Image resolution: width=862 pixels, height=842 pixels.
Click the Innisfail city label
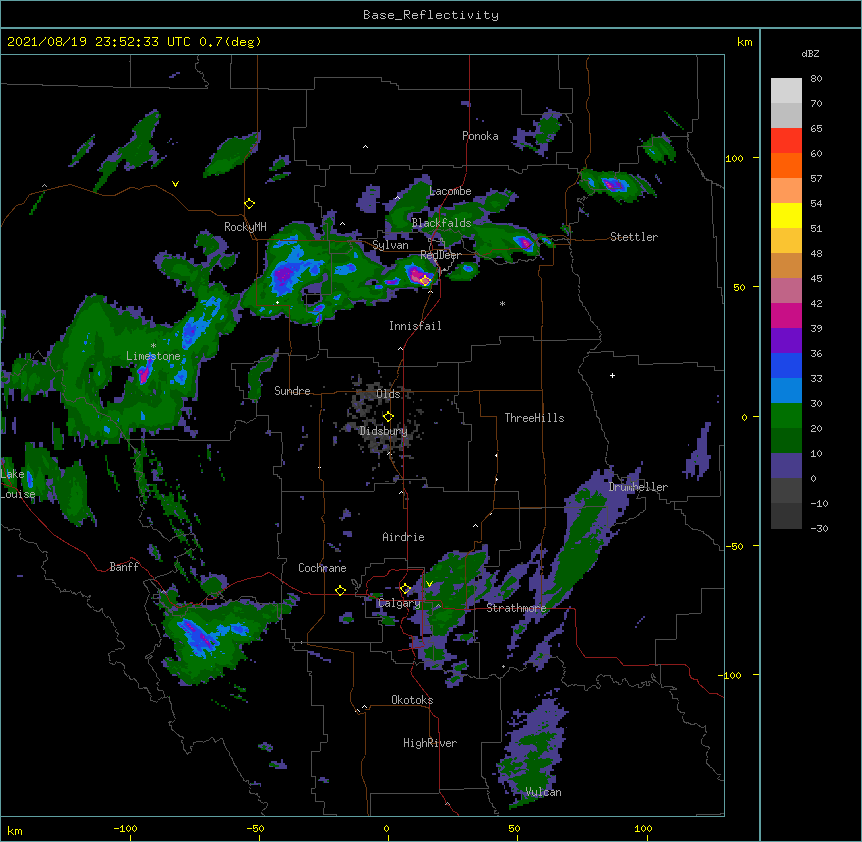point(415,326)
